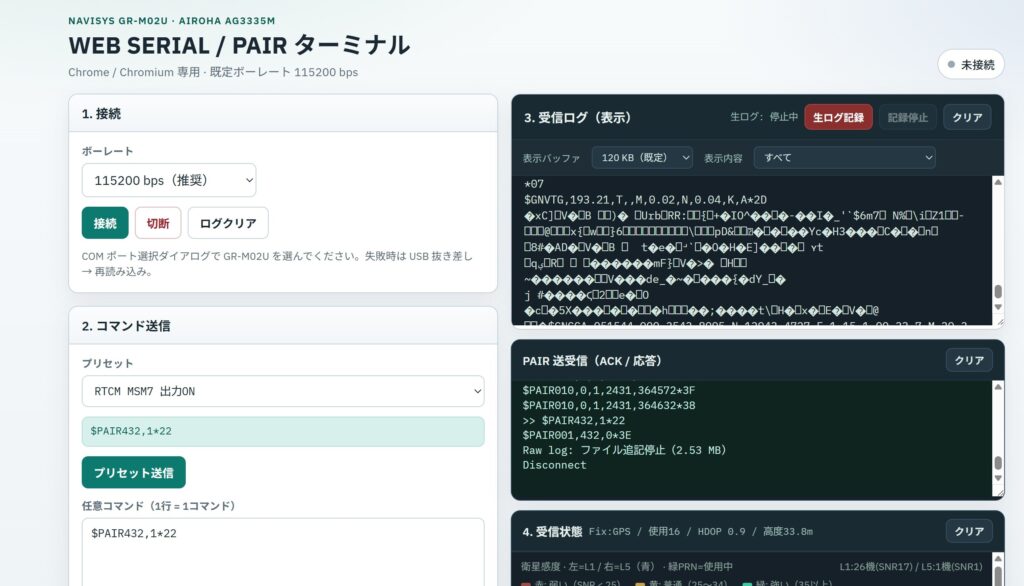1024x586 pixels.
Task: Click the 受信ログ scrollbar thumb
Action: (998, 291)
